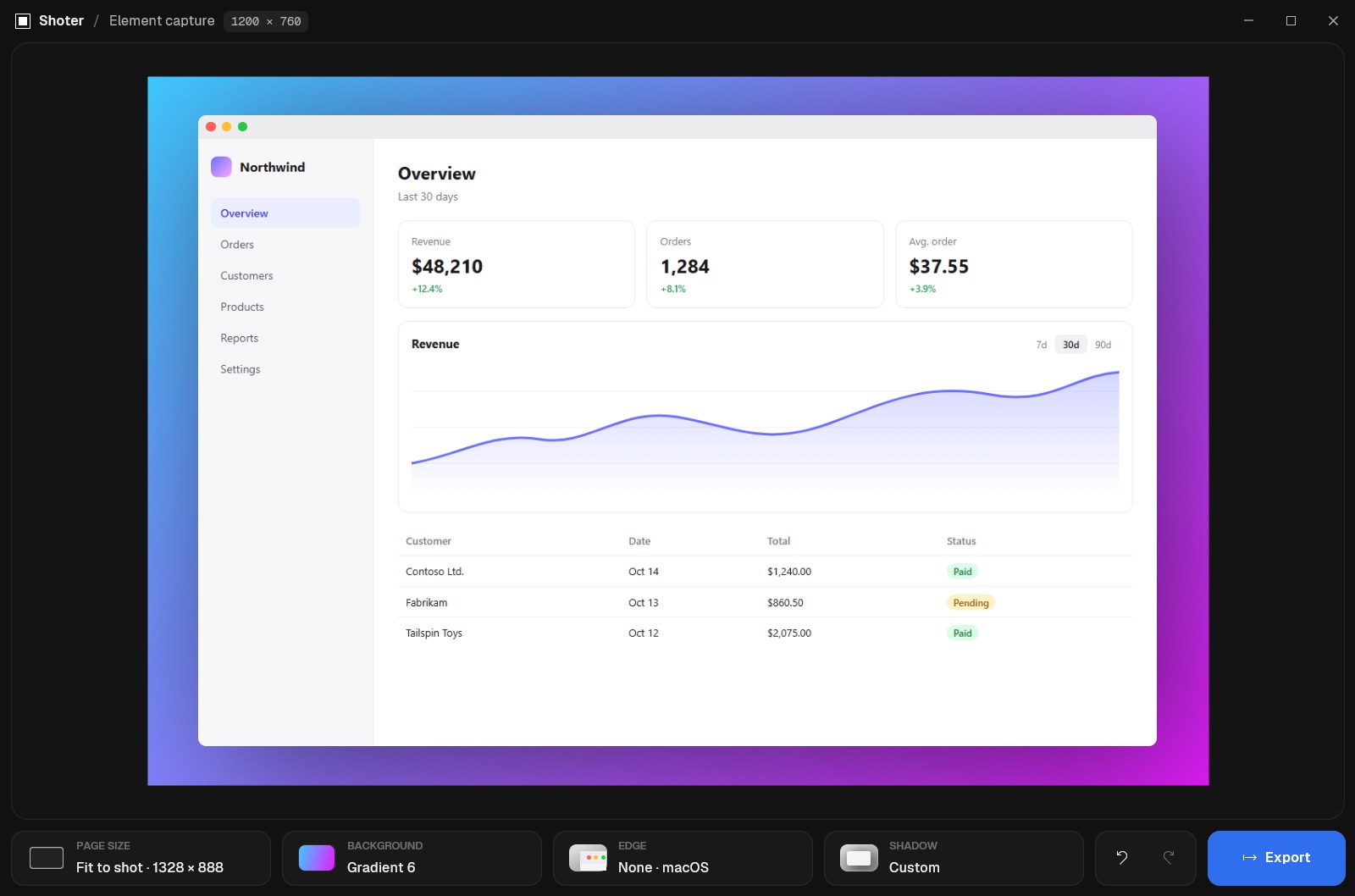
Task: Click the Paid badge in Contoso row
Action: tap(962, 572)
